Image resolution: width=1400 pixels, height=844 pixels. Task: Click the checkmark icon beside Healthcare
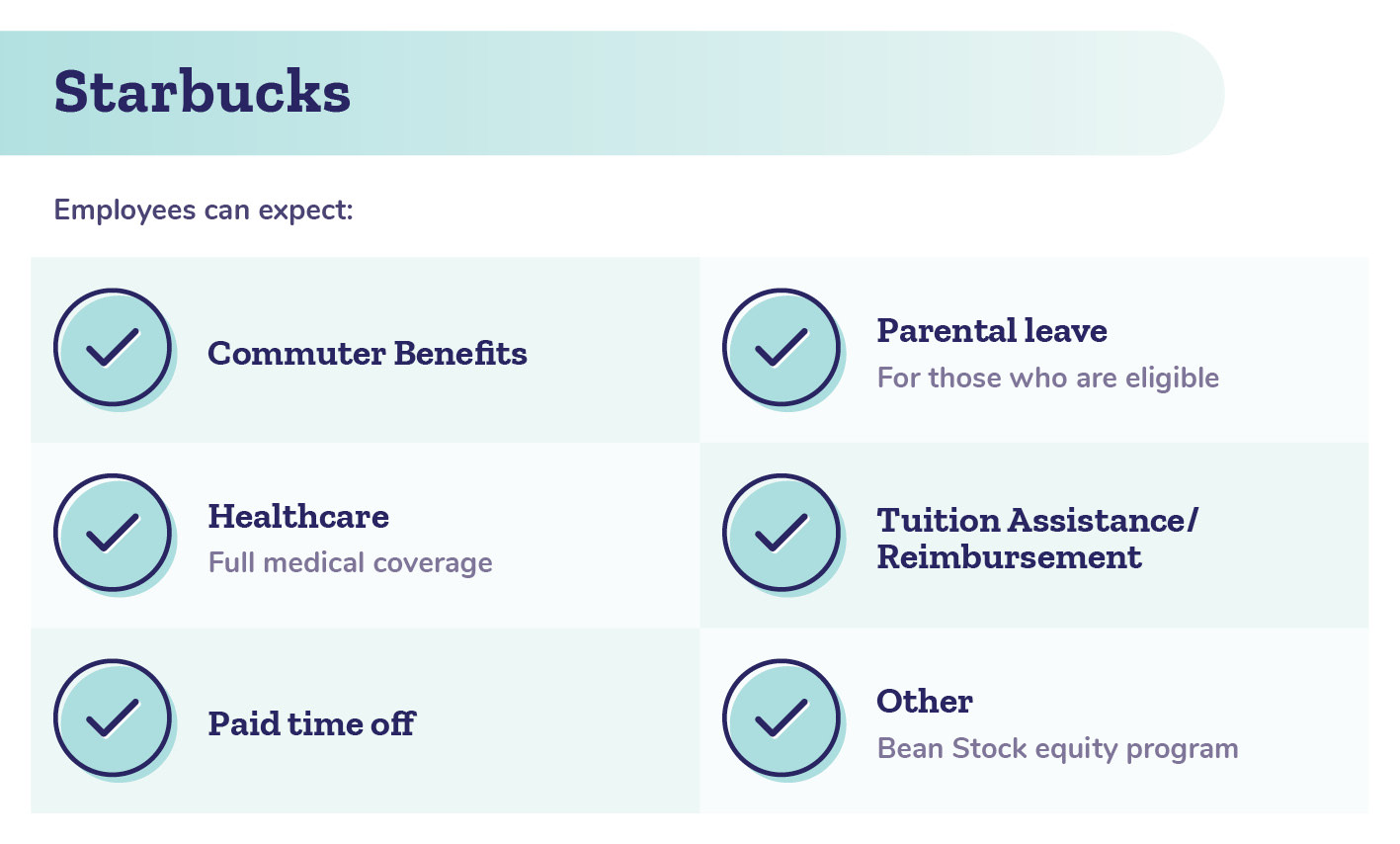(x=113, y=534)
